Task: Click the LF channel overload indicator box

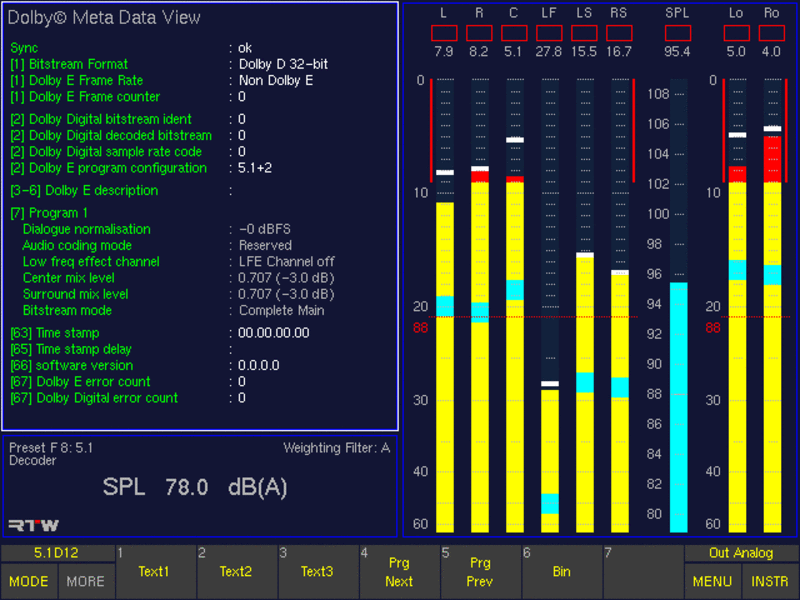Action: click(549, 33)
